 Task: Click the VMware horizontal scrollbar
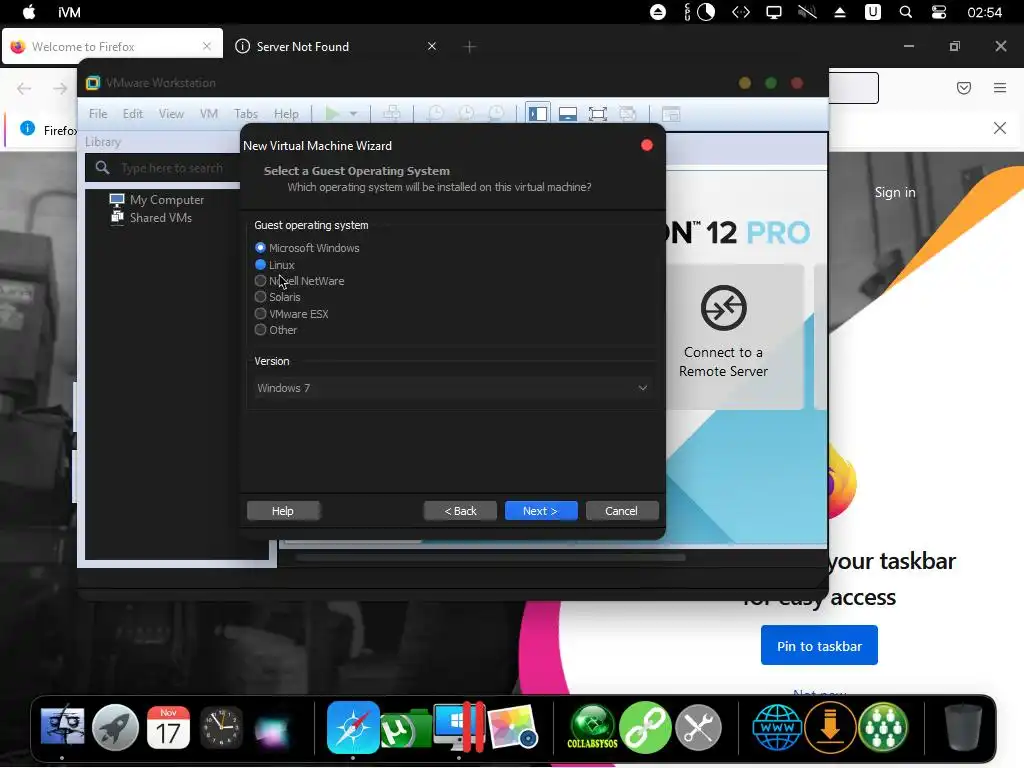click(490, 558)
